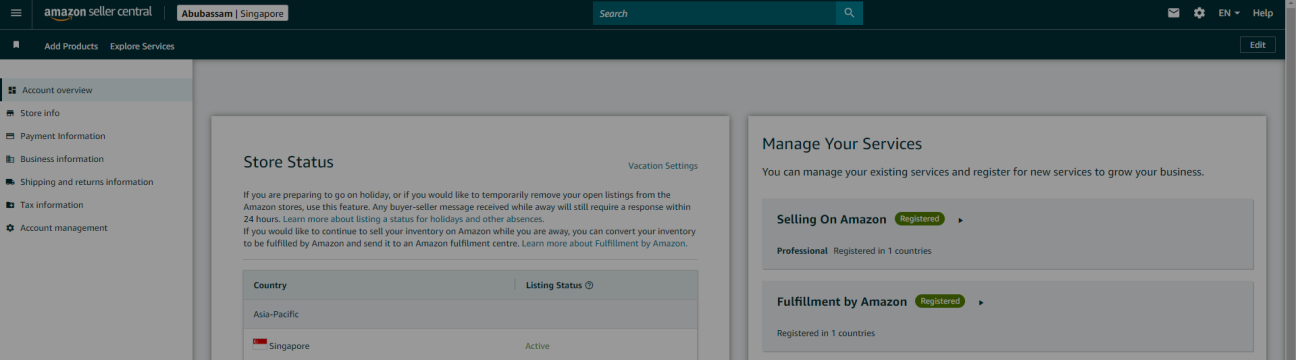The height and width of the screenshot is (360, 1296).
Task: Open the Abubassam Singapore store selector
Action: click(x=233, y=13)
